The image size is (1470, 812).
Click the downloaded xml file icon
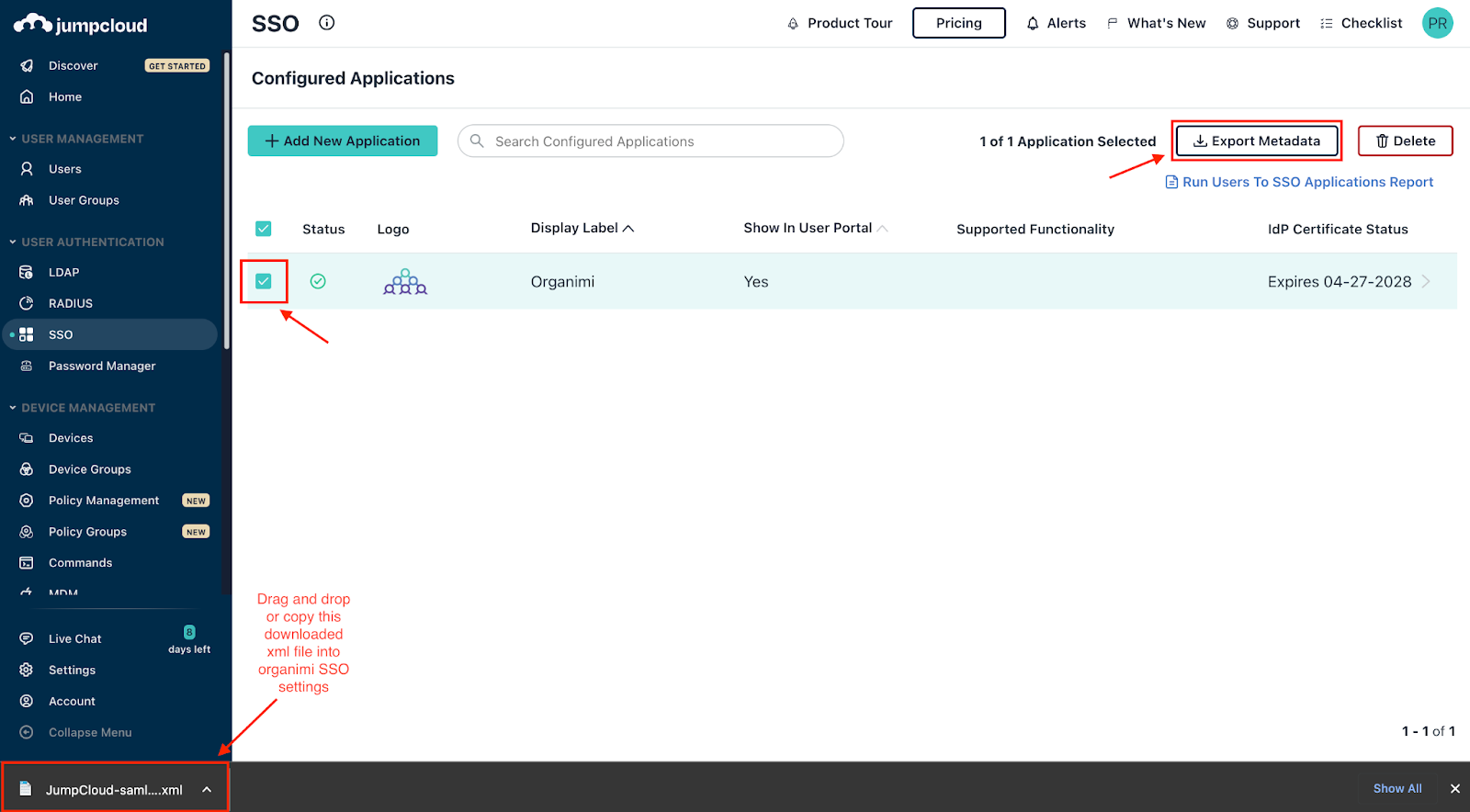[26, 789]
